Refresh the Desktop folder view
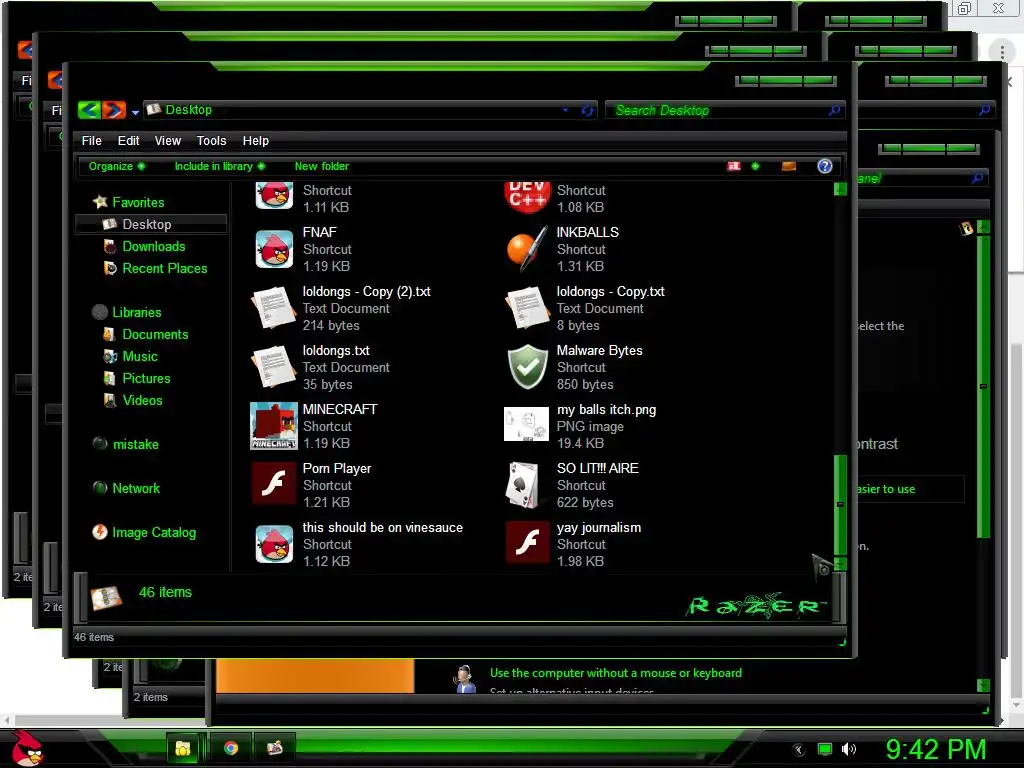The image size is (1024, 768). 587,110
